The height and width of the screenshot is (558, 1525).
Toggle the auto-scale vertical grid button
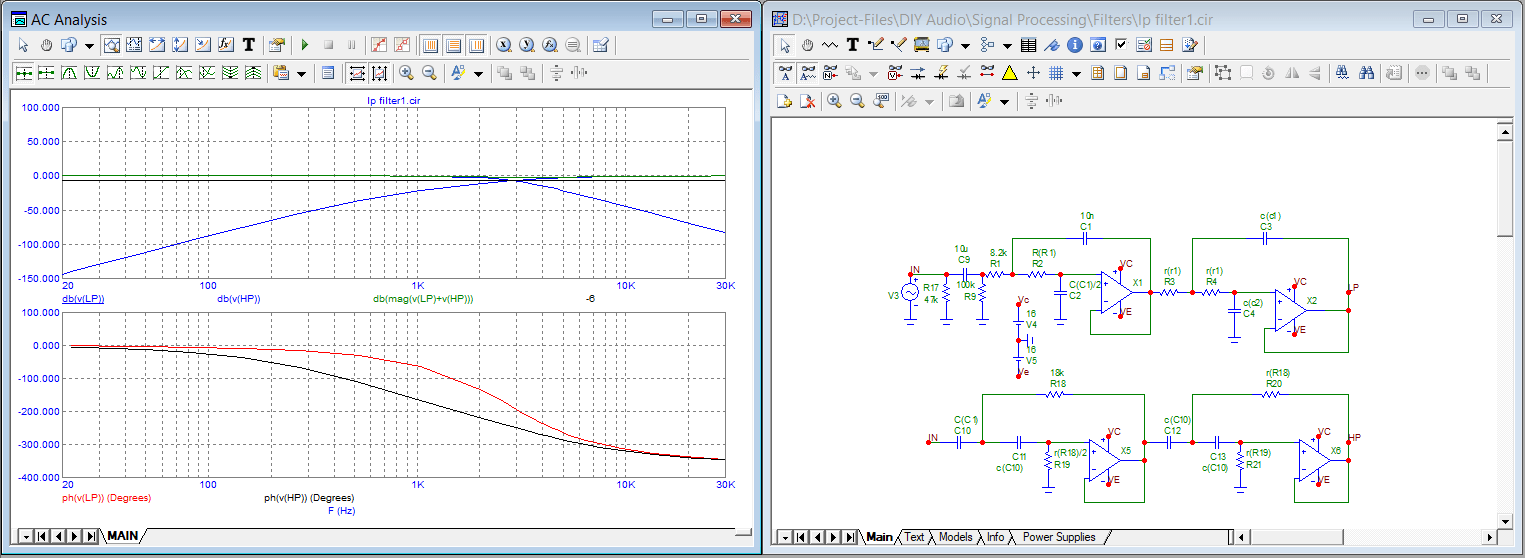(x=381, y=73)
